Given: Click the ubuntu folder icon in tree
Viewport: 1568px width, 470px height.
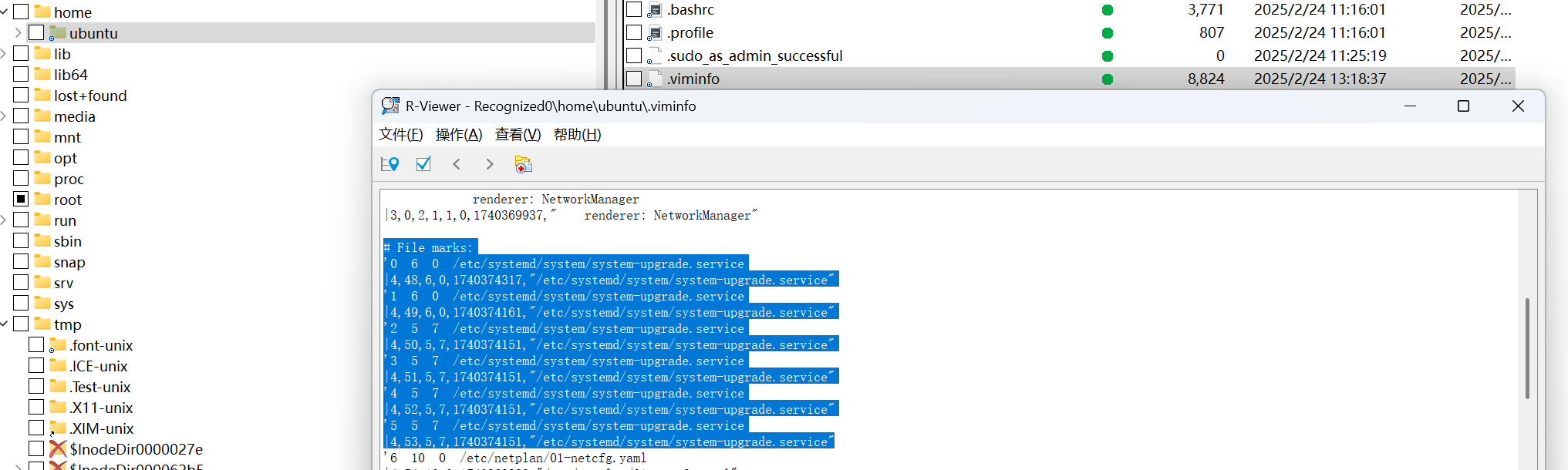Looking at the screenshot, I should coord(58,33).
